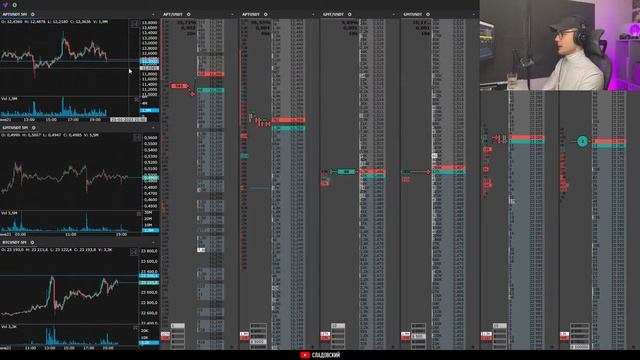Click top volume preset box in first GMT book
The image size is (640, 360).
(338, 326)
